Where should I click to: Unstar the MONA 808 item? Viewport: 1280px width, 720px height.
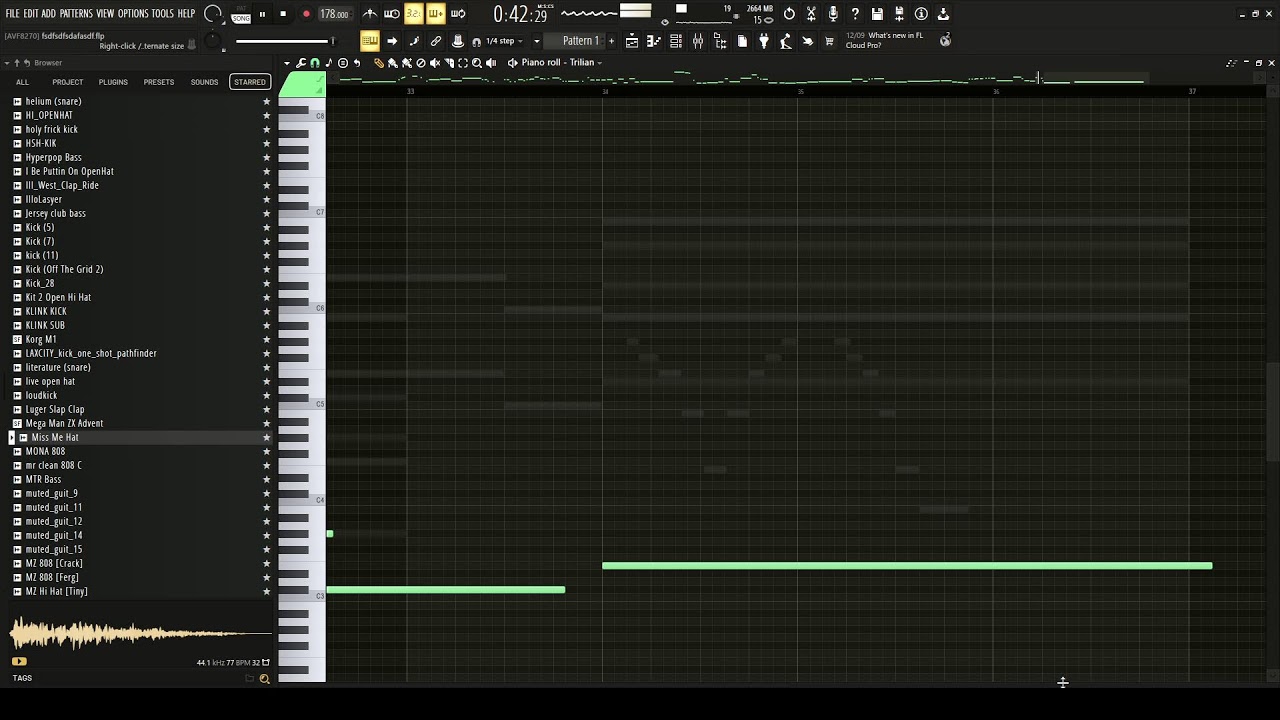[x=266, y=451]
